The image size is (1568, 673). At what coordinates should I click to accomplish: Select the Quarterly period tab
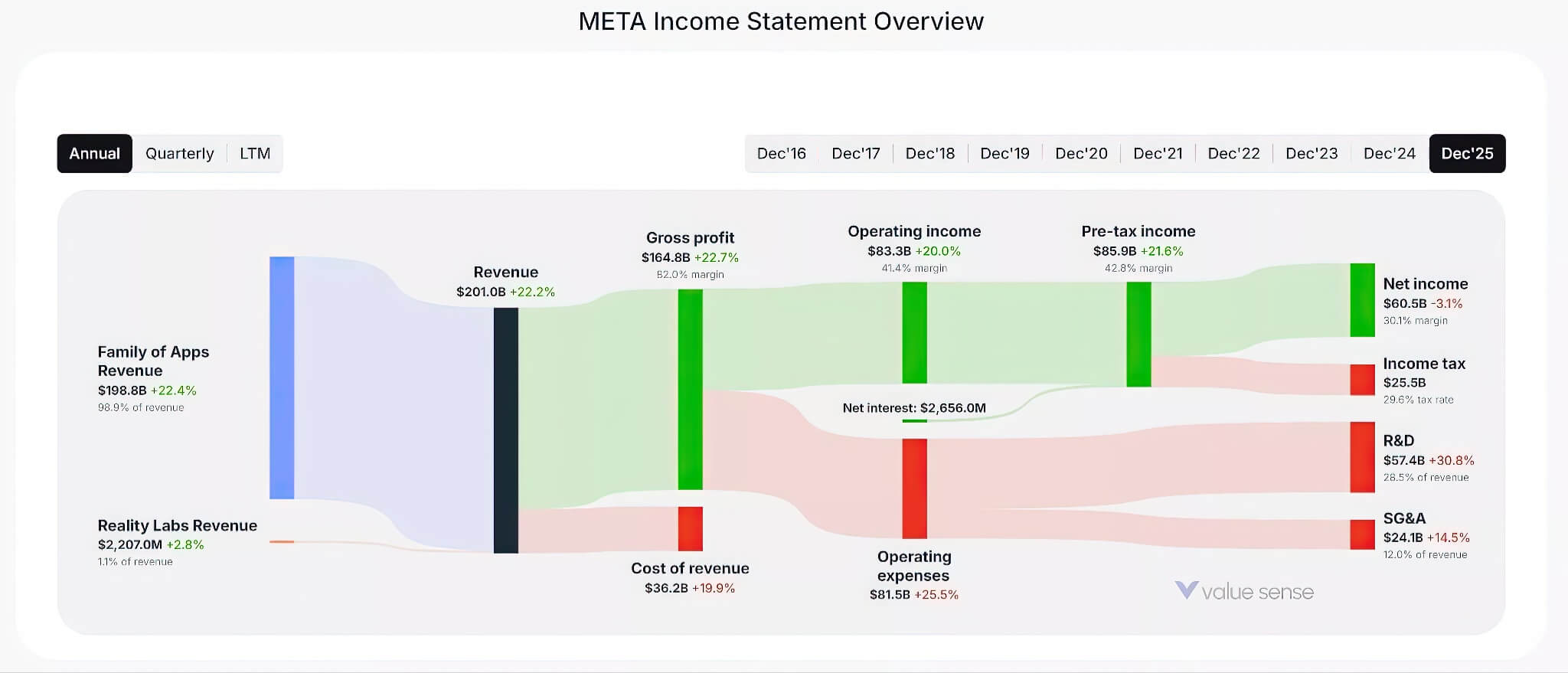point(179,153)
